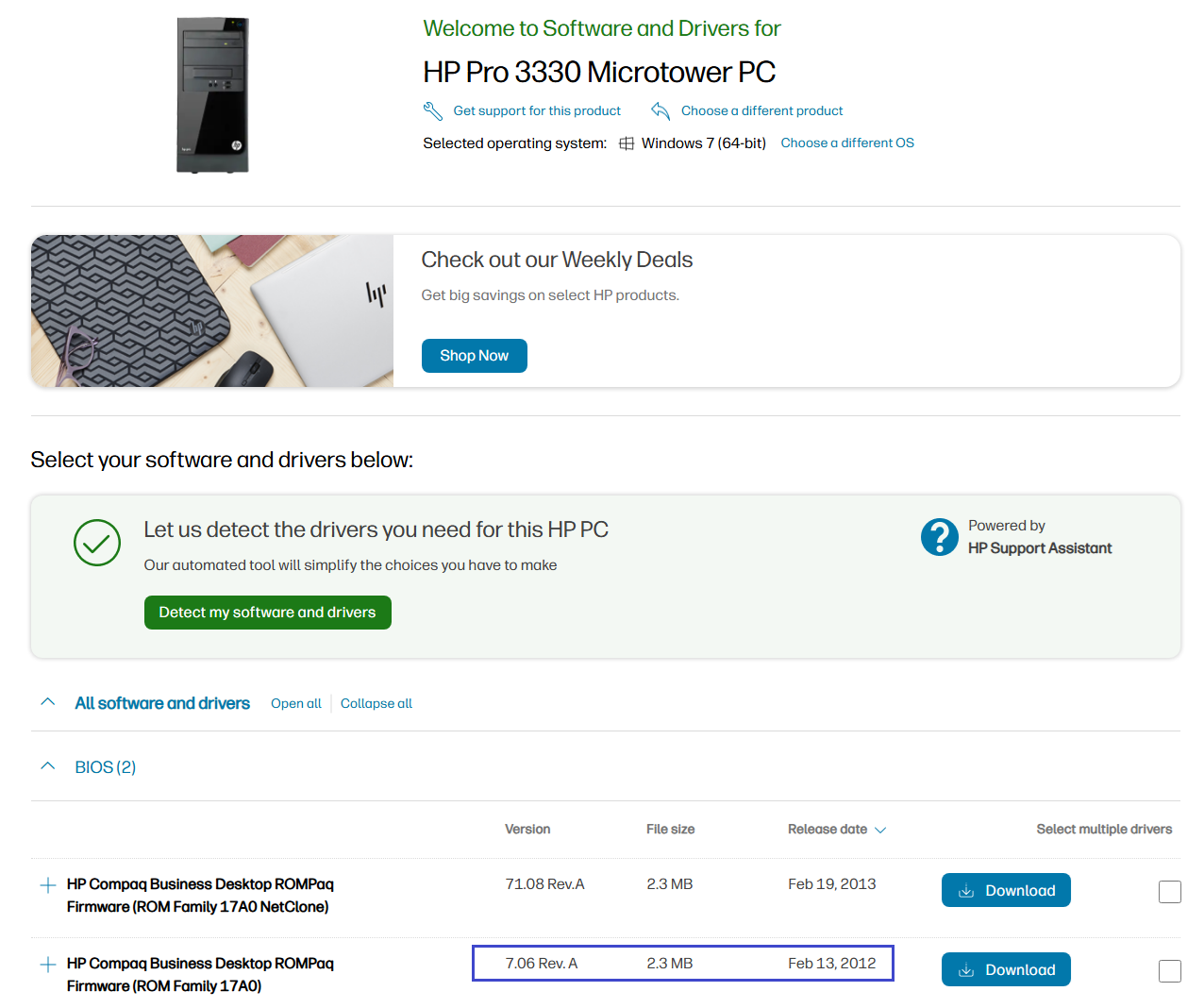Tick the checkbox for 7.06 Rev.A firmware
The height and width of the screenshot is (1008, 1204).
tap(1170, 970)
